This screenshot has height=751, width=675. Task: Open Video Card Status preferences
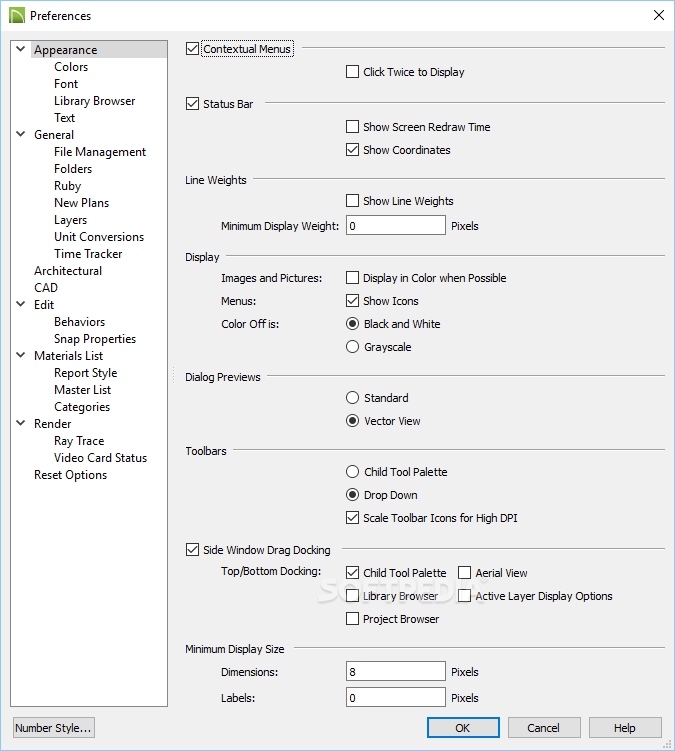(101, 458)
